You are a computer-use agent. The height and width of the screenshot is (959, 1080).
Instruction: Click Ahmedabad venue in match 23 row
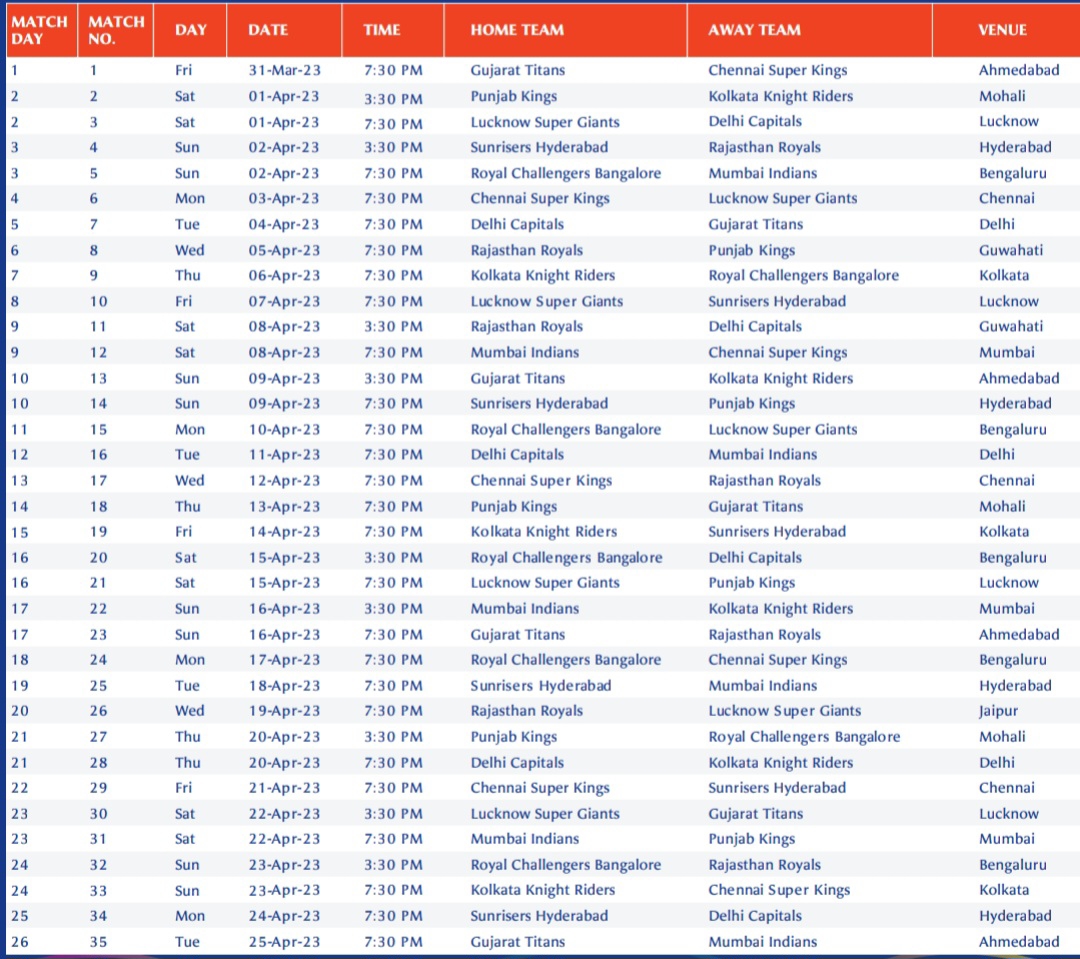click(1019, 635)
